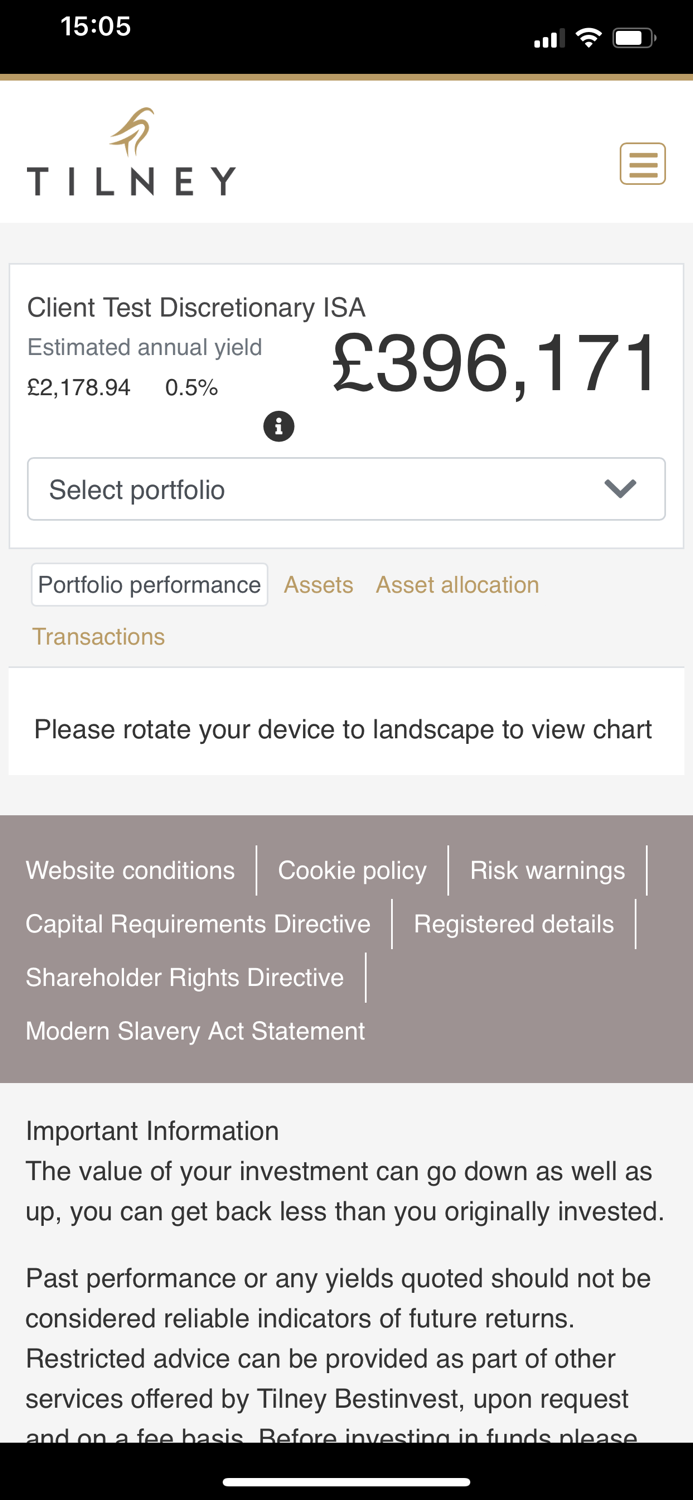Screen dimensions: 693x1500
Task: Open the Assets tab
Action: point(318,585)
